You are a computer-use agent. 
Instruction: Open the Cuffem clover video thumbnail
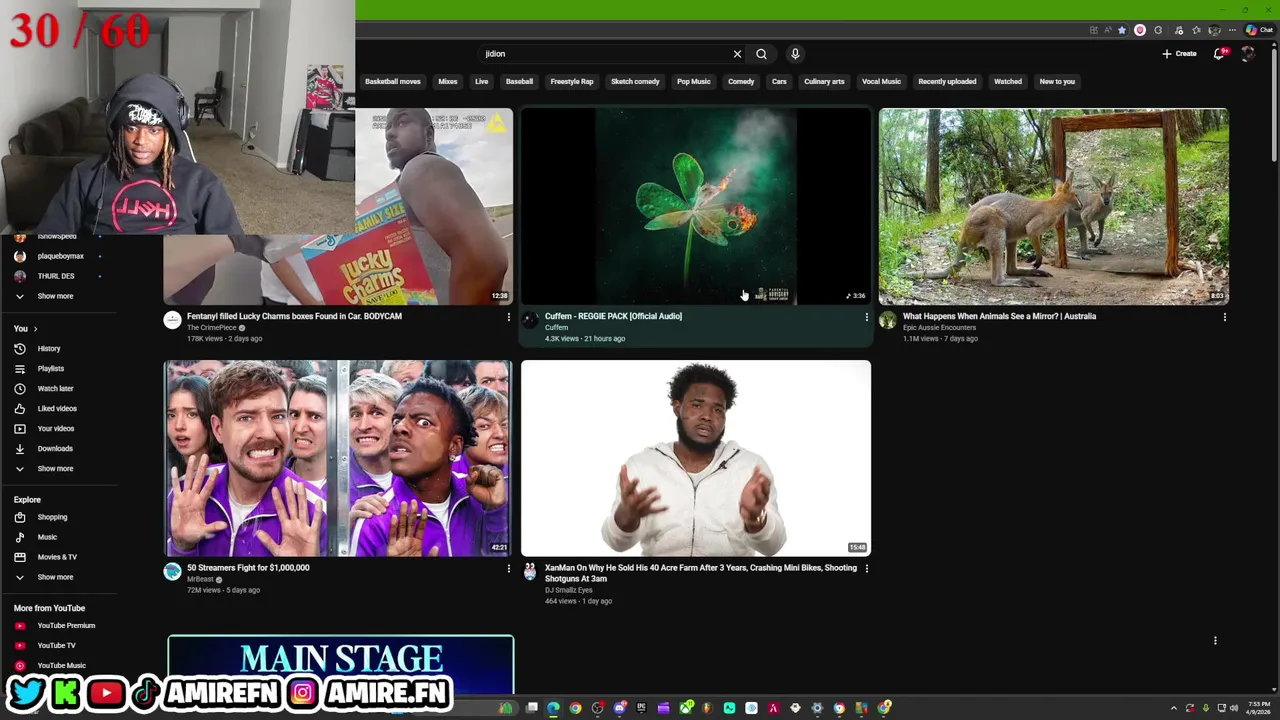[x=695, y=206]
